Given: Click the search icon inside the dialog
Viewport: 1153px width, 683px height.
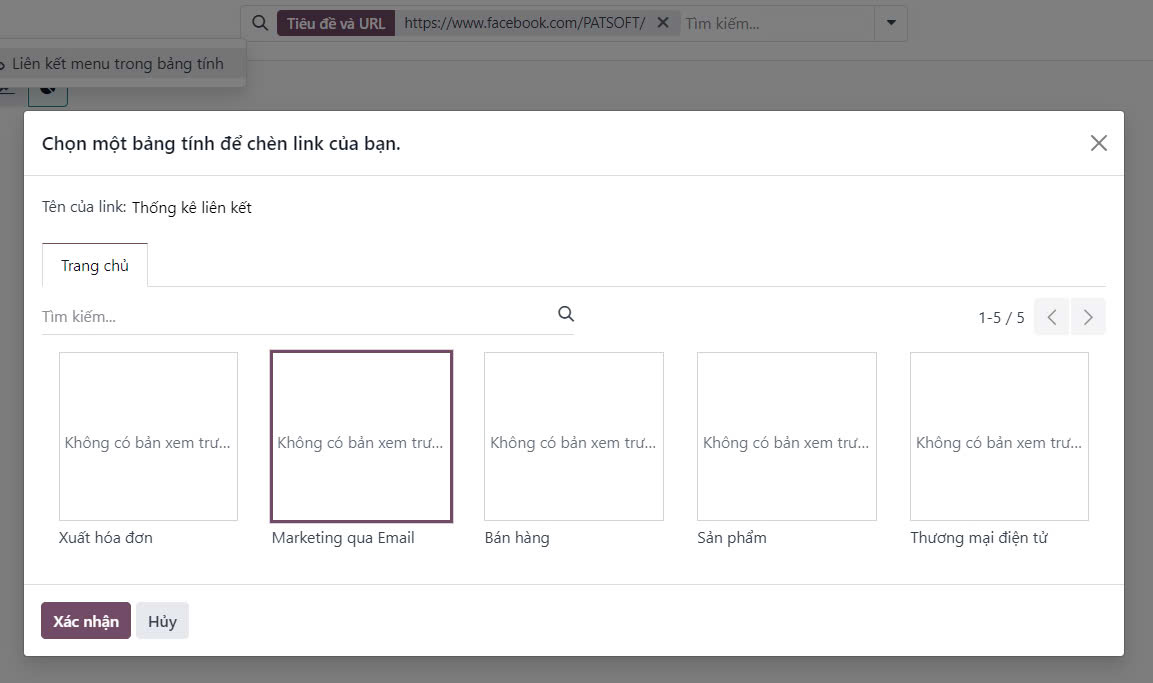Looking at the screenshot, I should [566, 314].
